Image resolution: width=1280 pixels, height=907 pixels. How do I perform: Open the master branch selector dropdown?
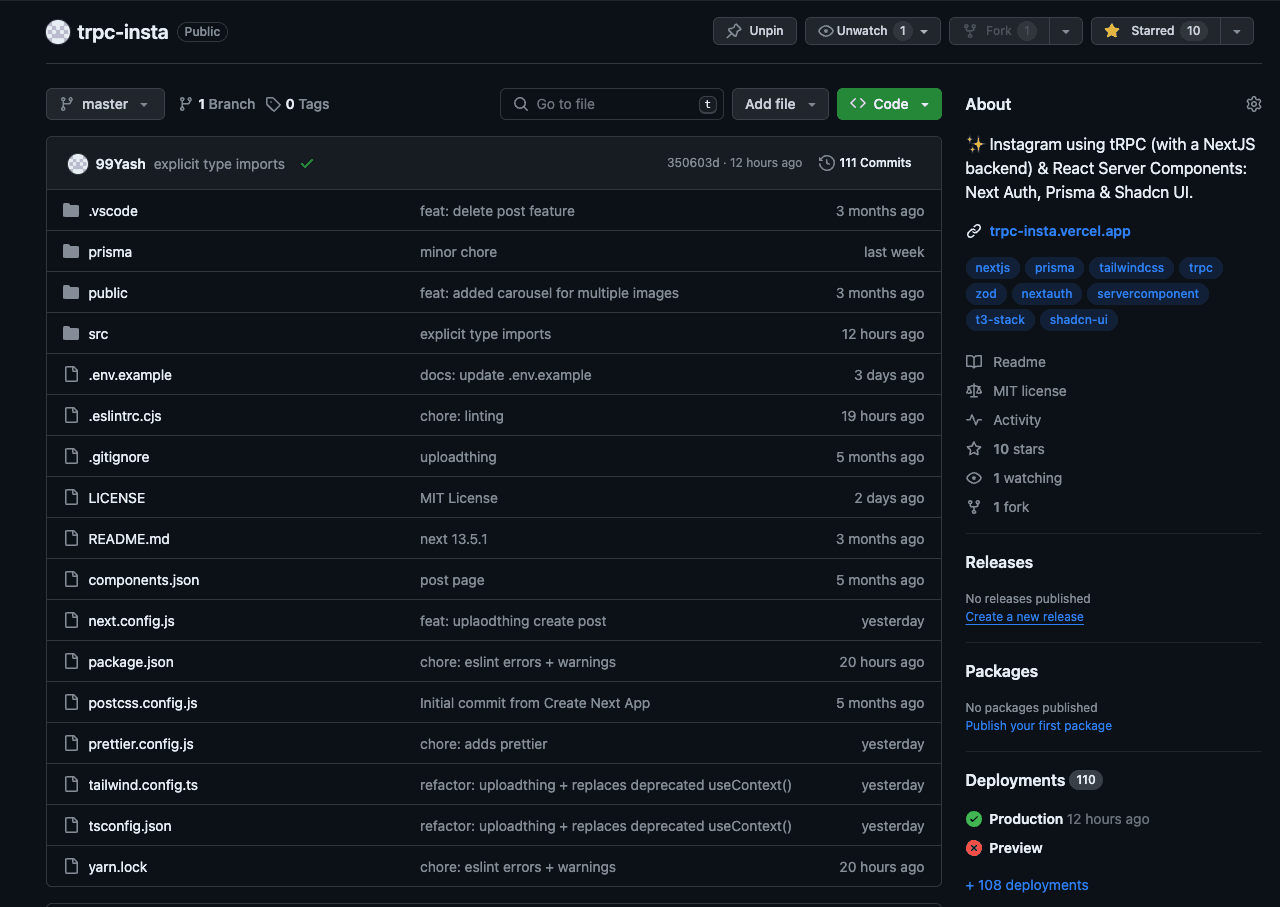coord(105,104)
